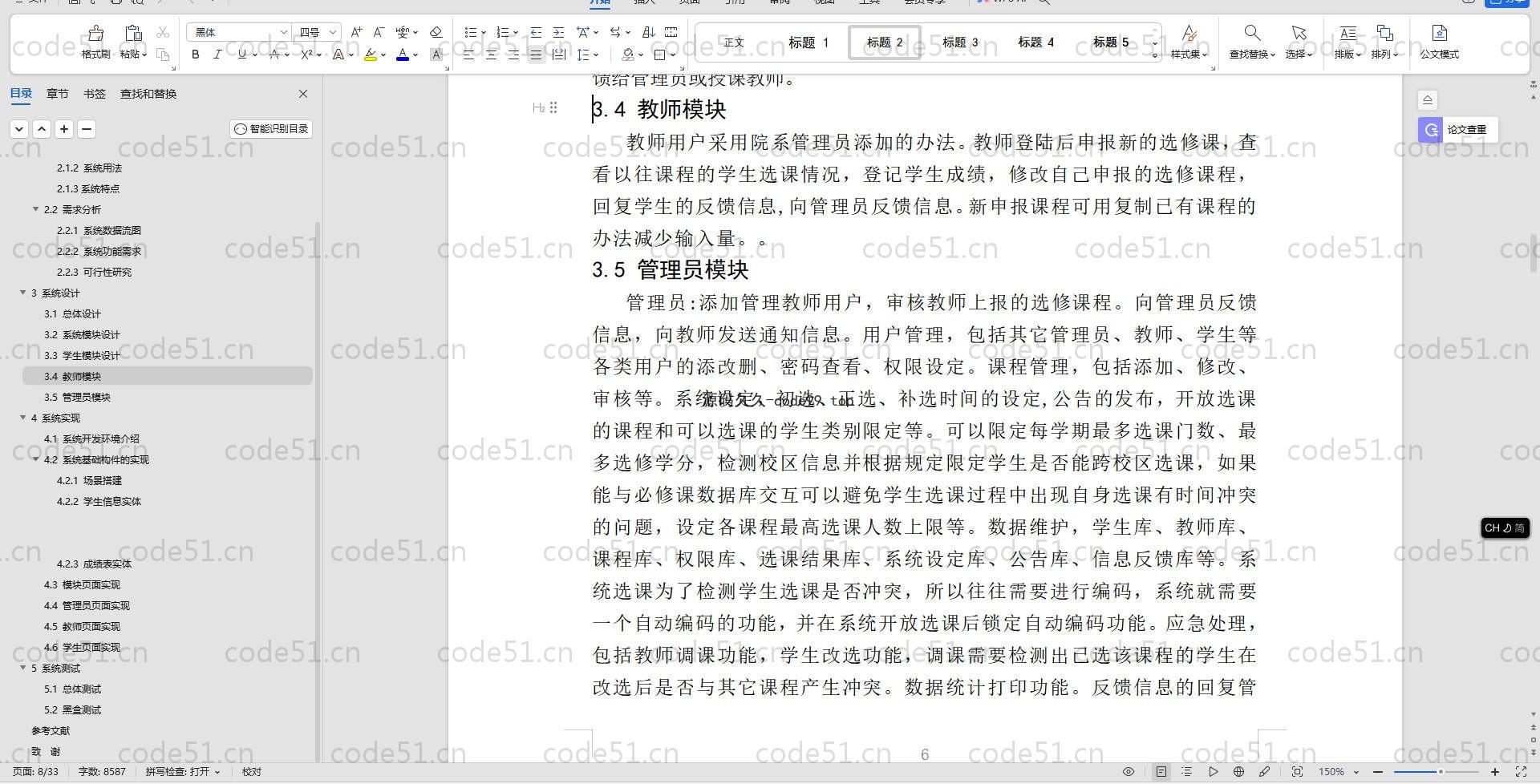The width and height of the screenshot is (1540, 784).
Task: Collapse the 2.2 需求分析 tree node
Action: point(35,209)
